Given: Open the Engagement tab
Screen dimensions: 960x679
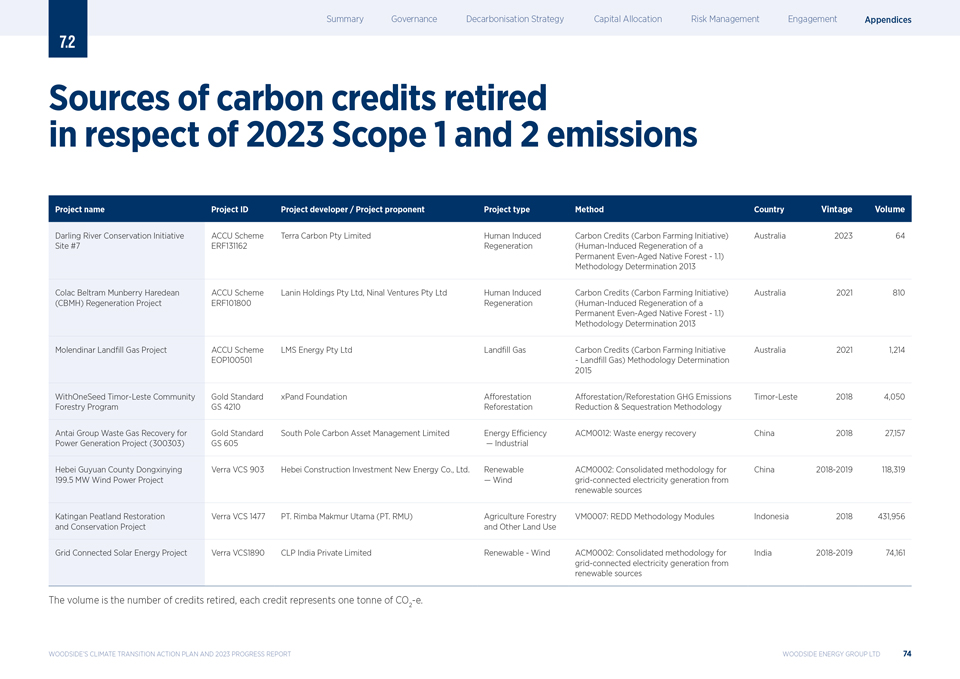Looking at the screenshot, I should coord(812,19).
